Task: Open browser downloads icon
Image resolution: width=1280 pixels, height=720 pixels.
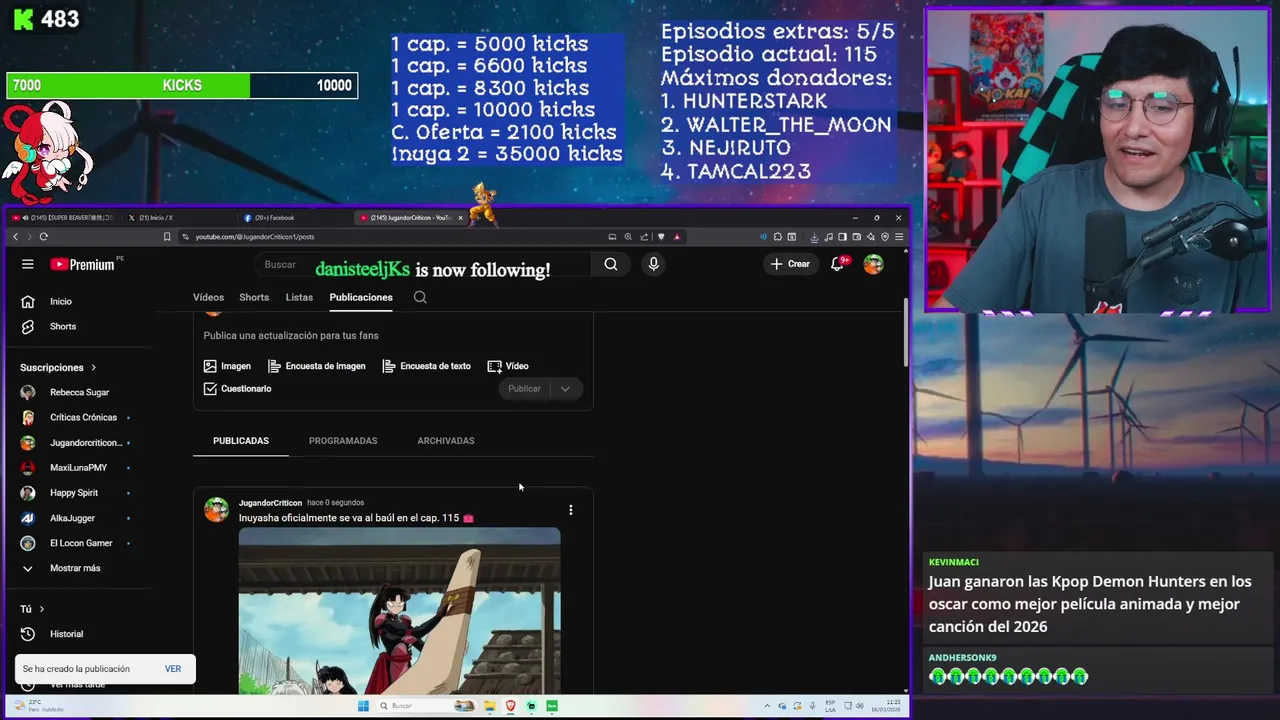Action: [x=814, y=237]
